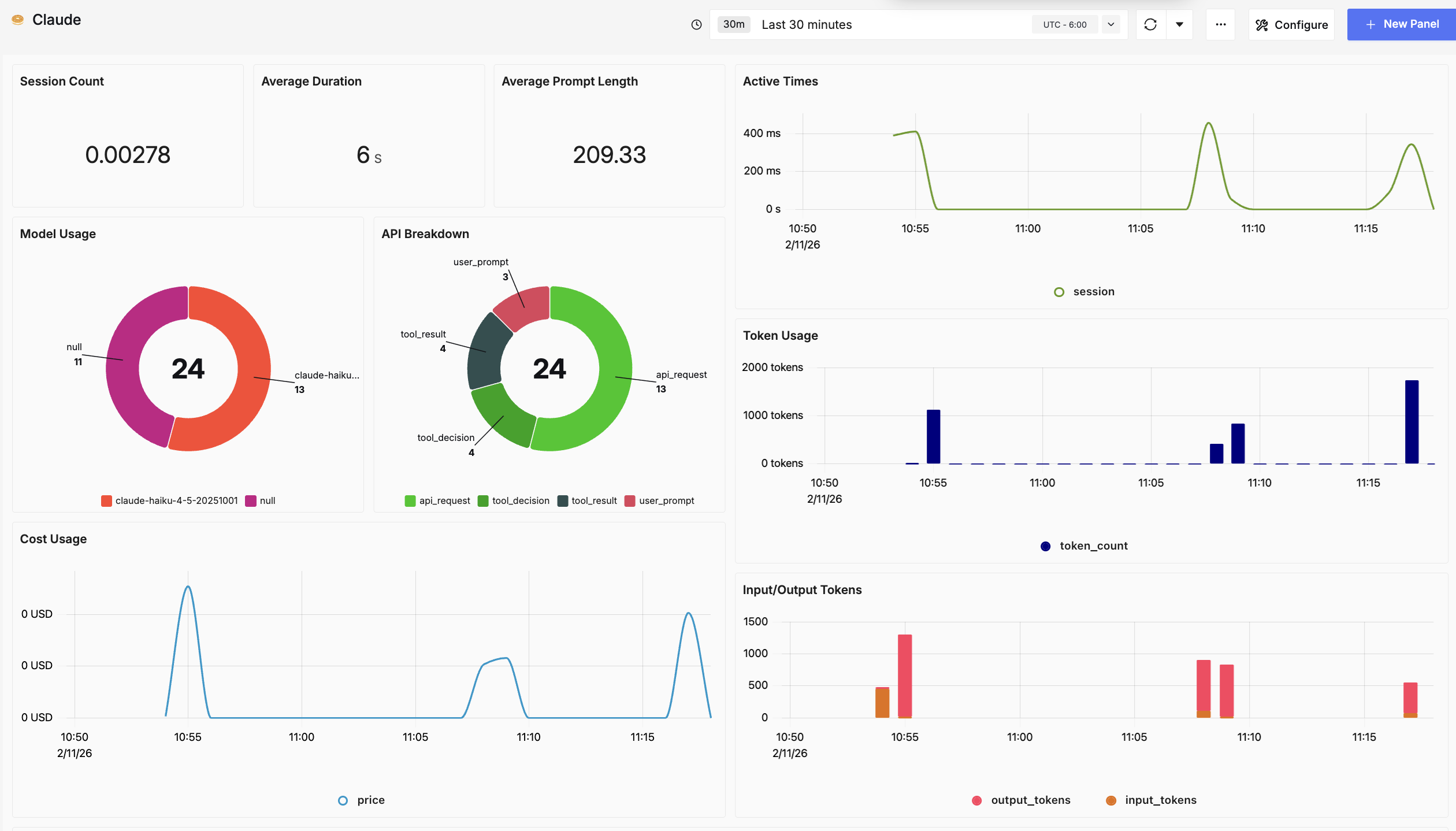
Task: Click the 30m quick range badge
Action: (734, 24)
